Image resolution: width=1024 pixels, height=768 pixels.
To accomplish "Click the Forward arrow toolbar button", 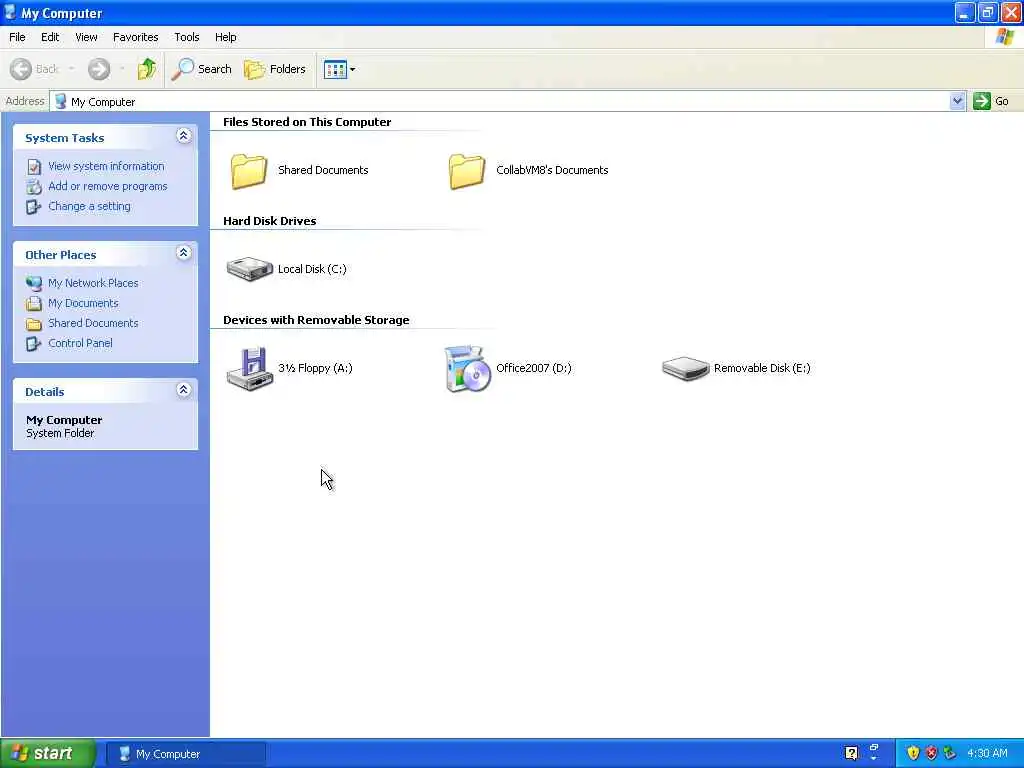I will [99, 69].
